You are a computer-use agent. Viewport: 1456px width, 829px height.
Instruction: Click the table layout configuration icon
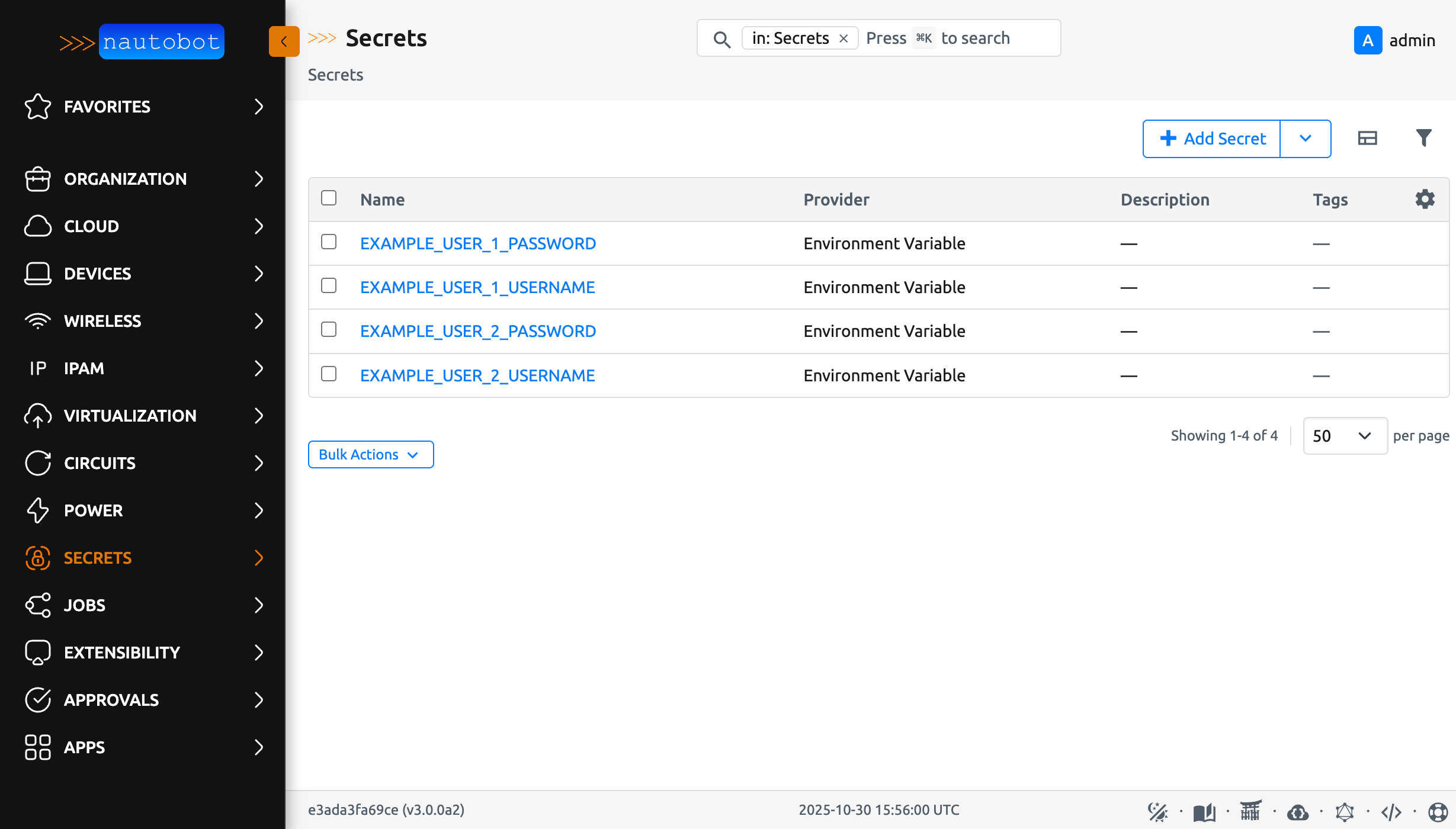click(x=1368, y=138)
